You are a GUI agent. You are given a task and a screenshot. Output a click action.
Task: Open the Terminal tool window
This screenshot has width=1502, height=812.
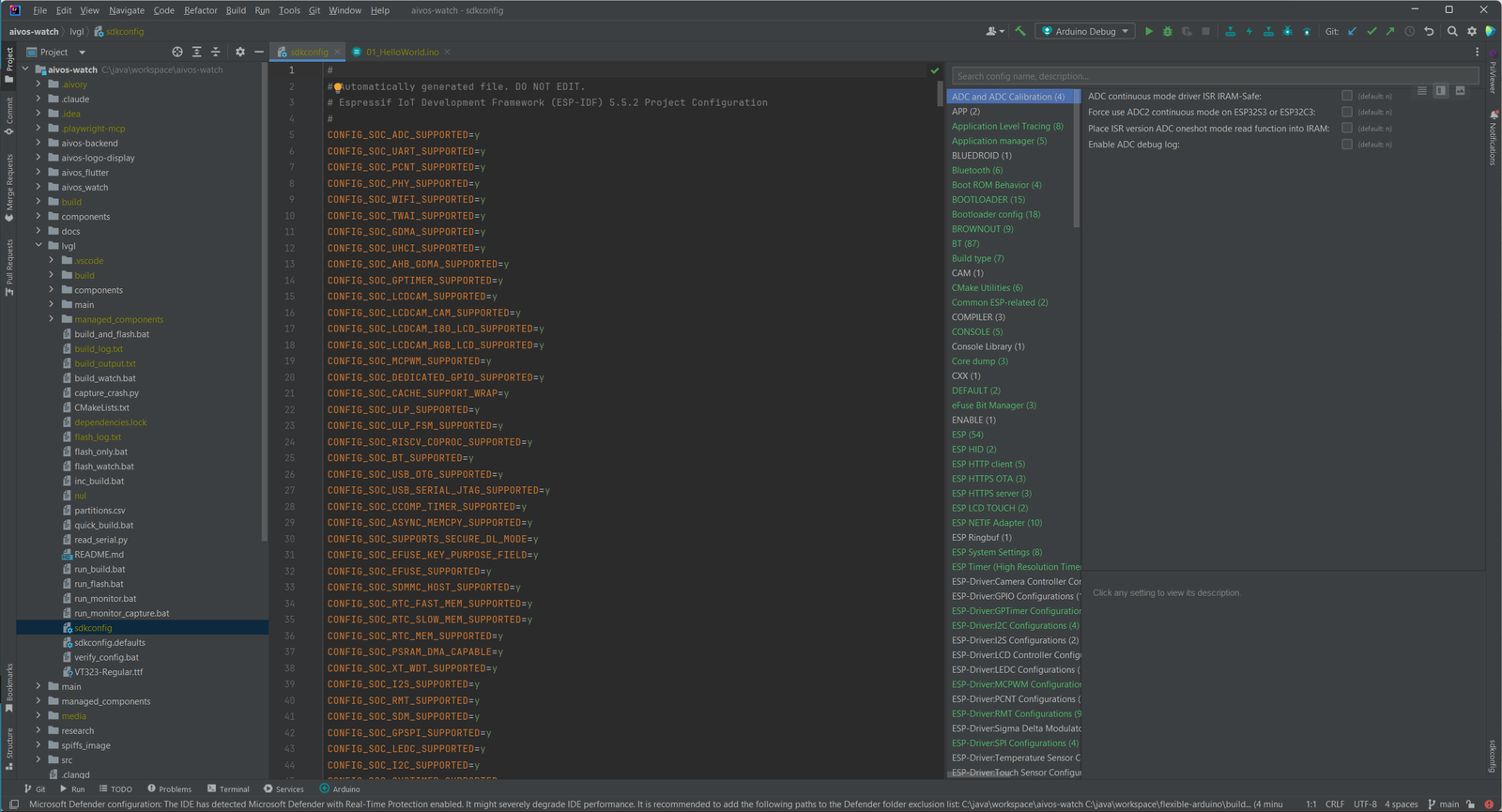pyautogui.click(x=228, y=789)
